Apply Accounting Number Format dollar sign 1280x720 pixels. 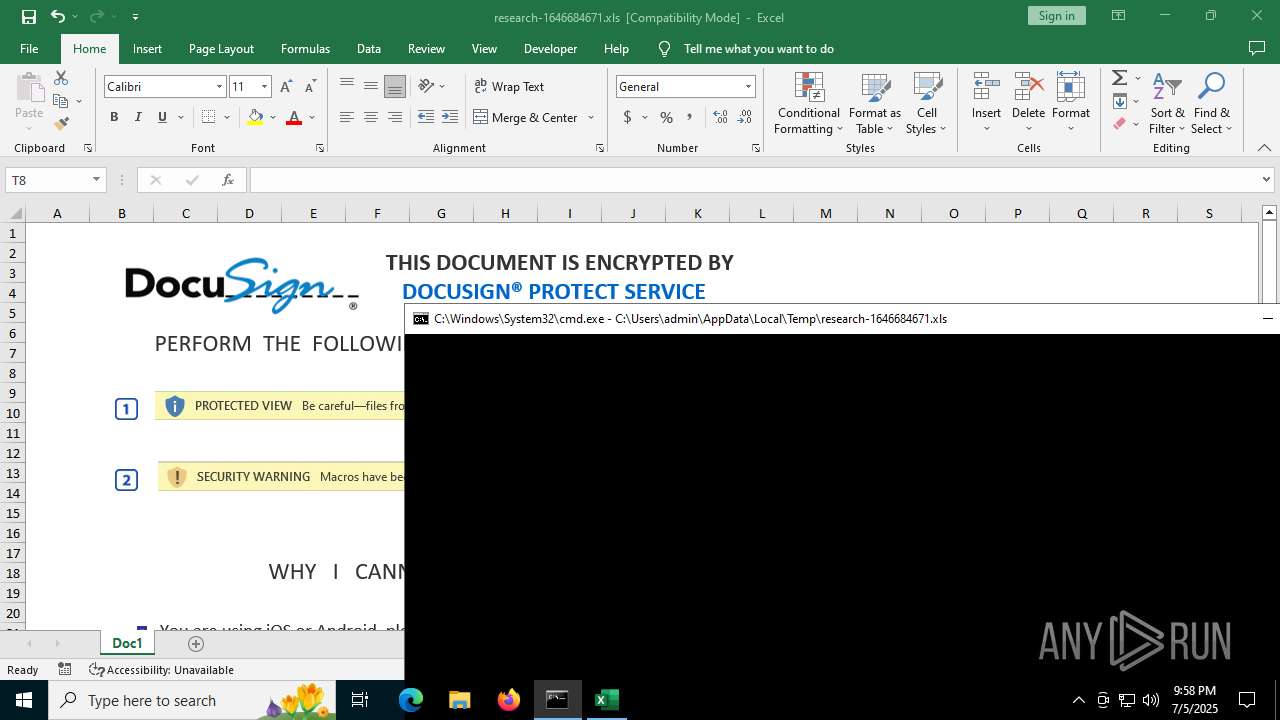click(627, 117)
